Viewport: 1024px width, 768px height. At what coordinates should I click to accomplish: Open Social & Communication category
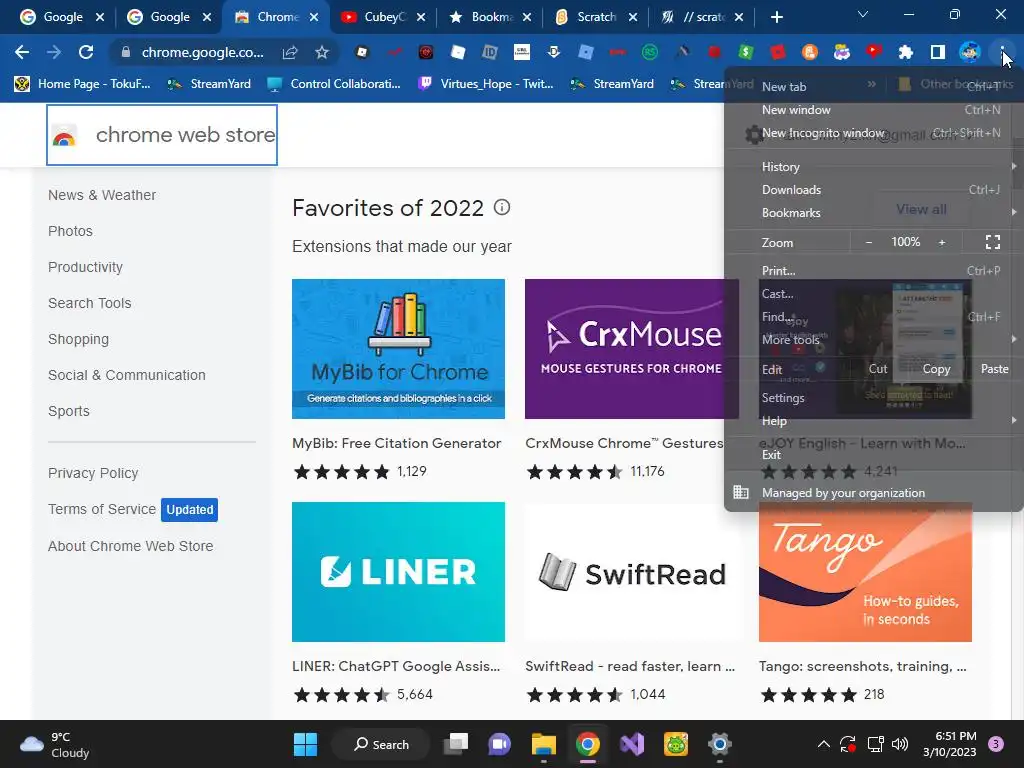127,375
